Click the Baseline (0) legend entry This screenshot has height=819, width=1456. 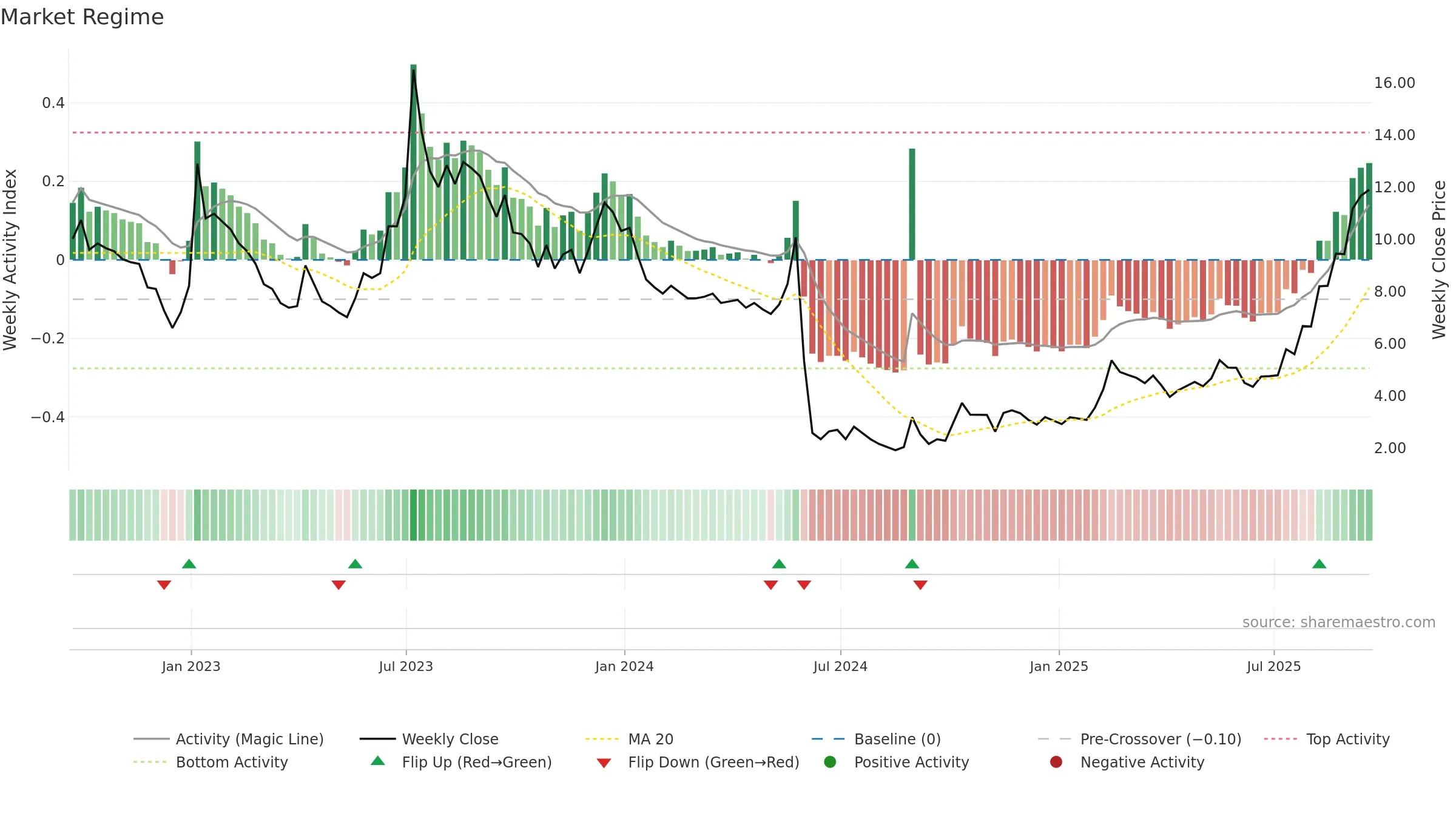tap(876, 739)
